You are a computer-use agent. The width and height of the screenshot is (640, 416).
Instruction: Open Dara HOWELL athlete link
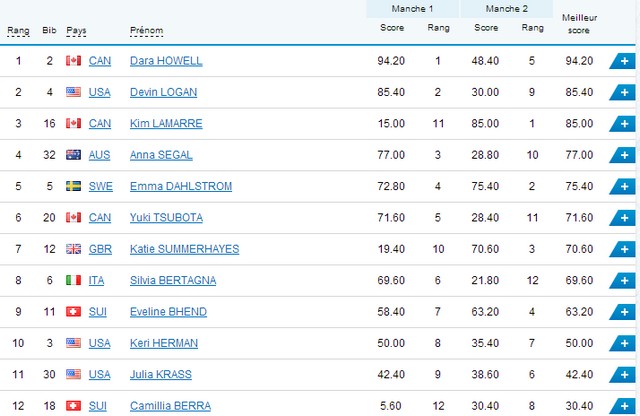point(166,61)
